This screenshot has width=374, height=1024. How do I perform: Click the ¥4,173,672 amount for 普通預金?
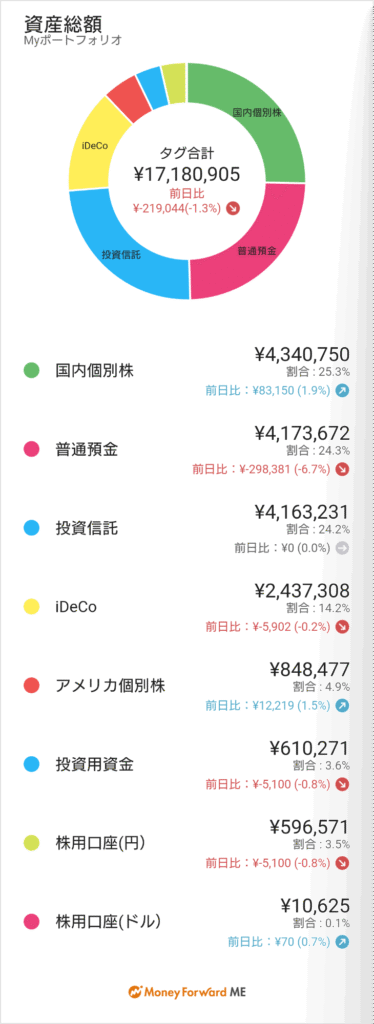[x=302, y=433]
